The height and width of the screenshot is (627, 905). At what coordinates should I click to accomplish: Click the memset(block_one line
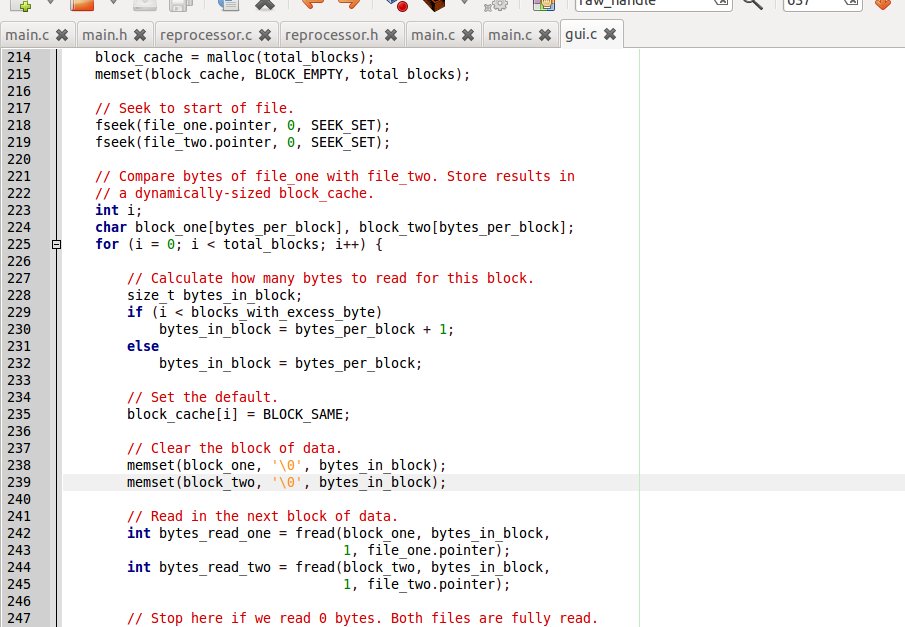[x=286, y=465]
